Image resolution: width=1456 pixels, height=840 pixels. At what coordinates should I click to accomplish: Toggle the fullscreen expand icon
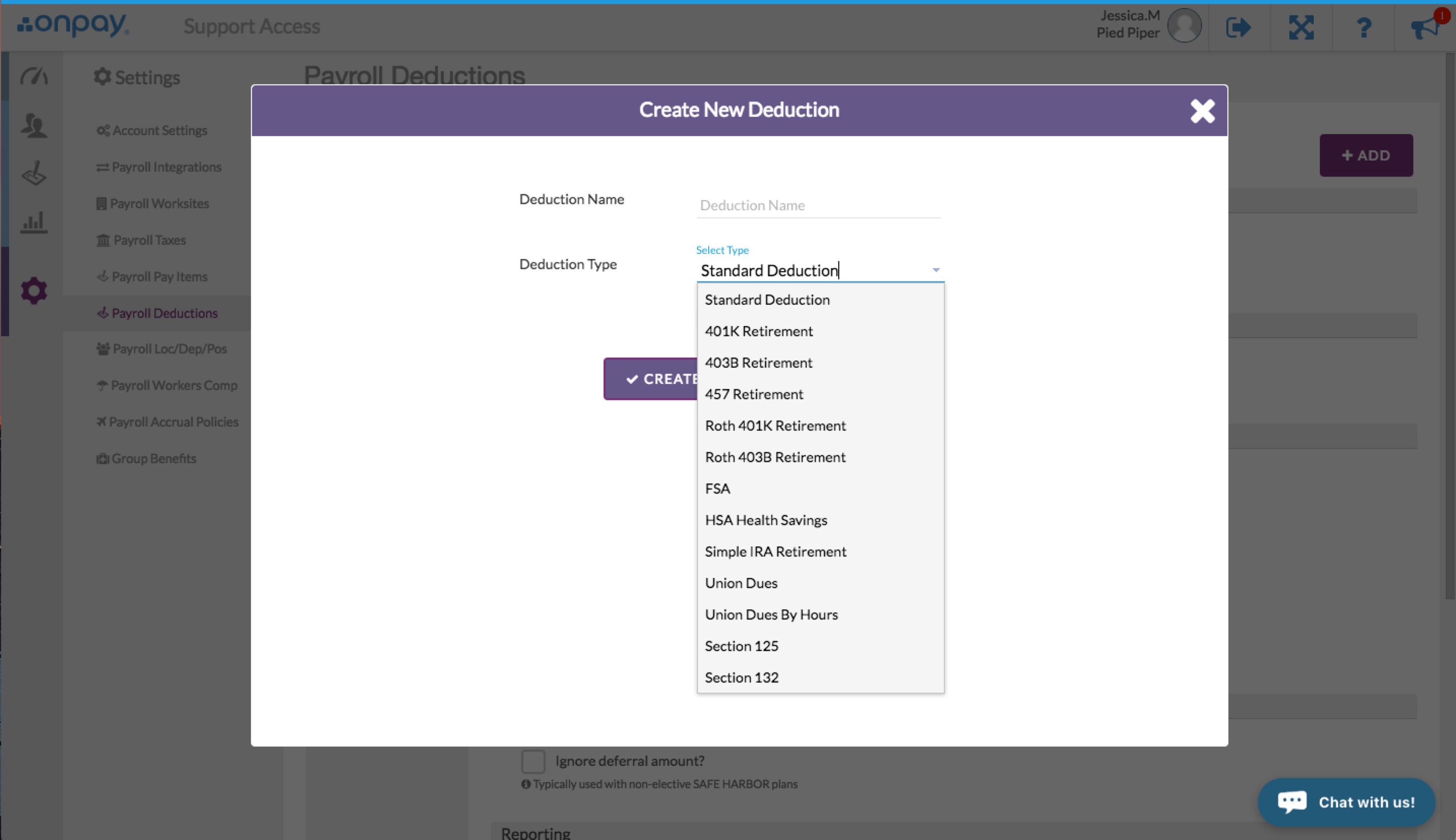click(x=1302, y=27)
